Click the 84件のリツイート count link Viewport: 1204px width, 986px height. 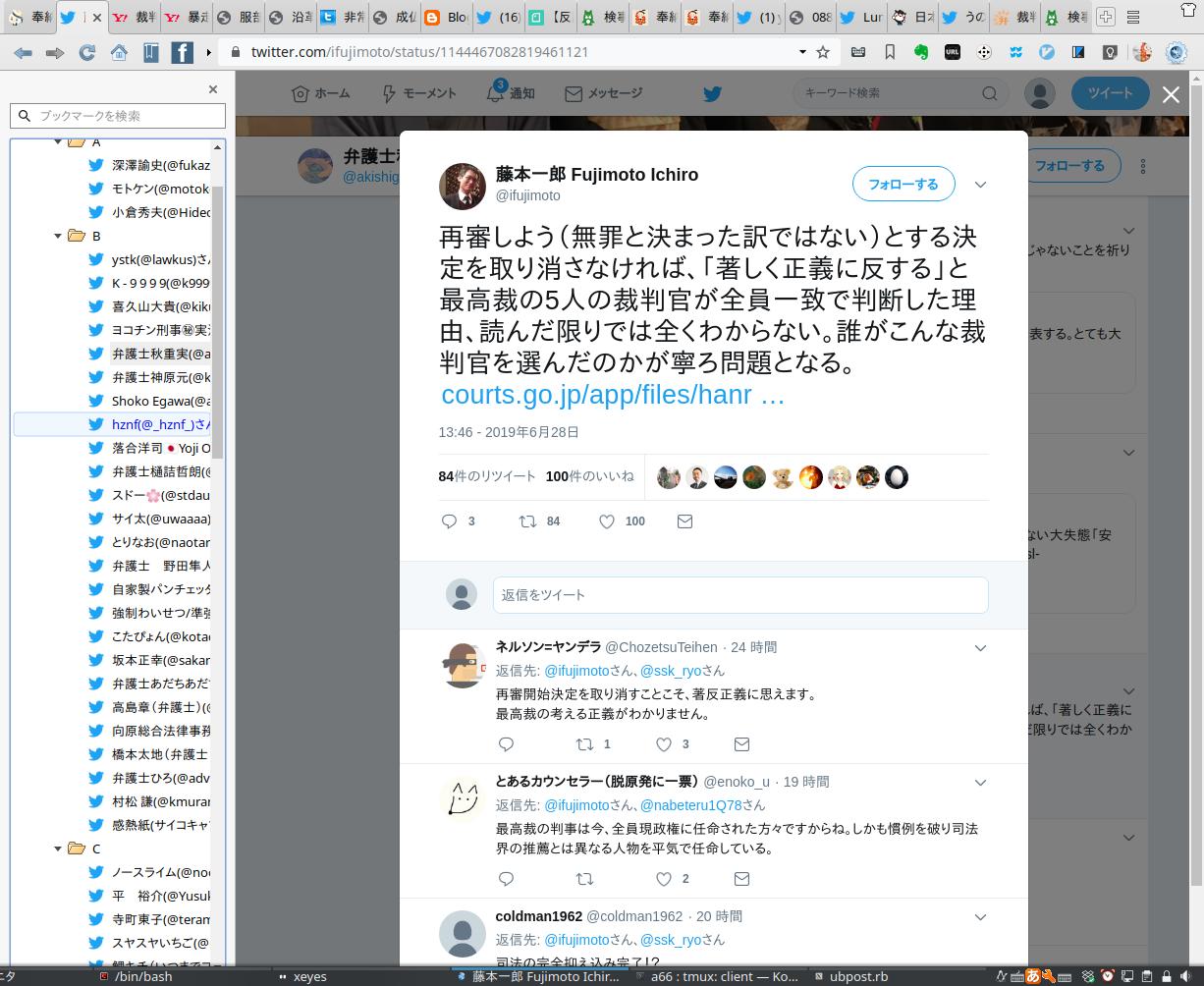point(487,476)
